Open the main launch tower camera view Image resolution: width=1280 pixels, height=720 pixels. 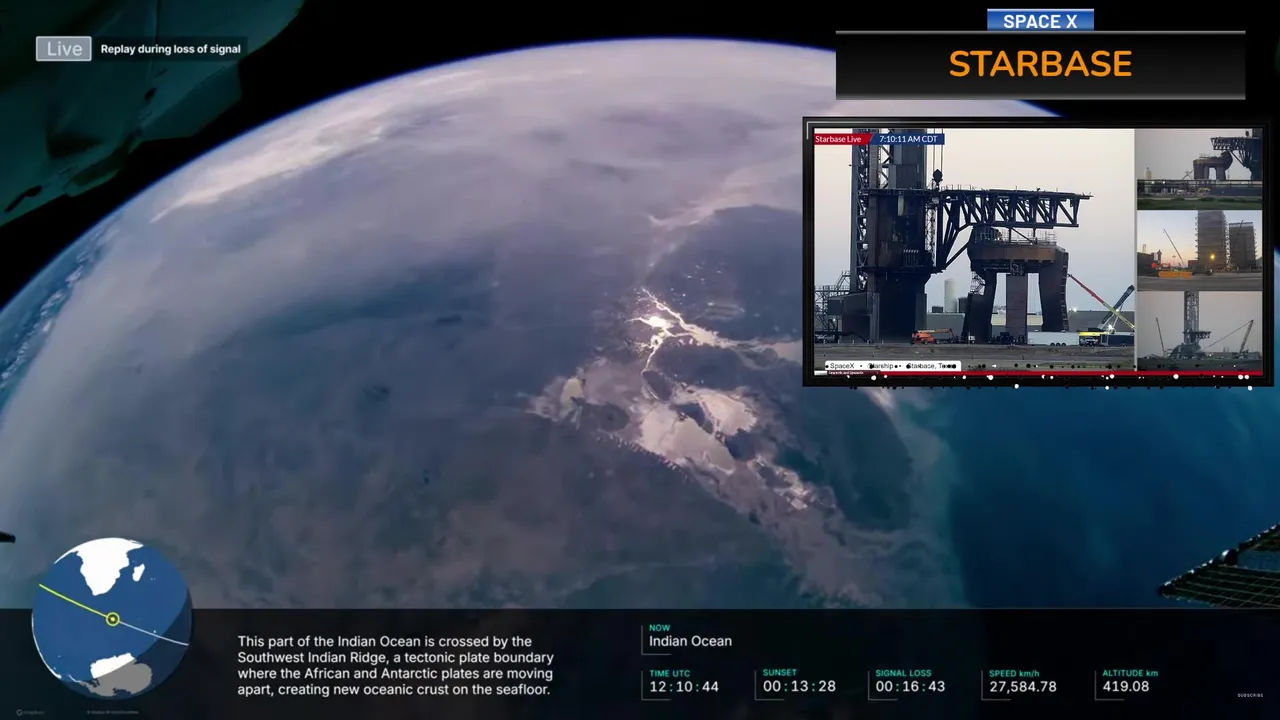point(974,250)
